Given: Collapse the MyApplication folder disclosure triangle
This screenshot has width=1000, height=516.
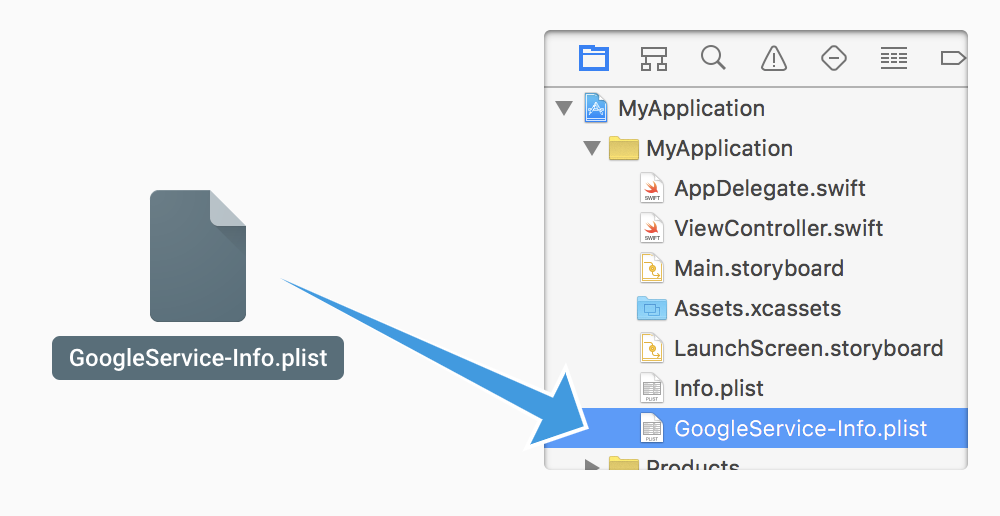Looking at the screenshot, I should click(x=592, y=148).
